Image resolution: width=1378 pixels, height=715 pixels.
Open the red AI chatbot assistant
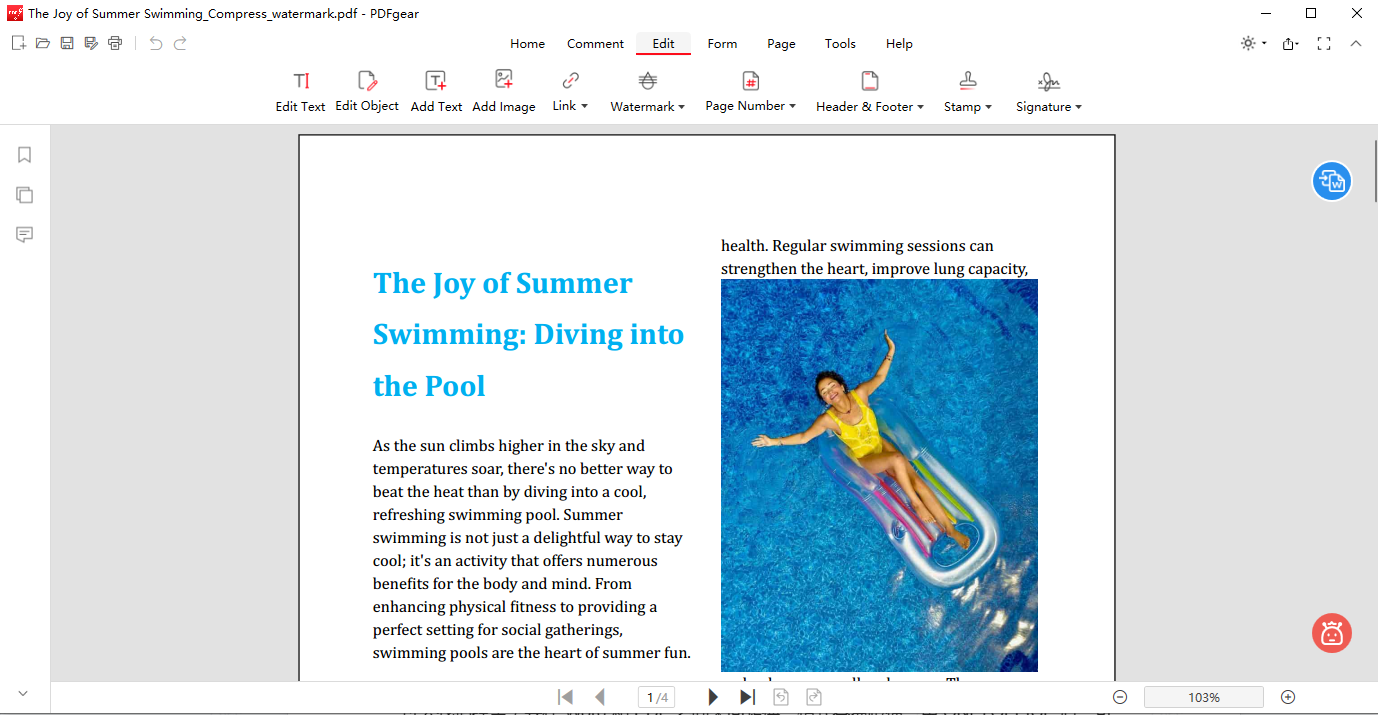1331,633
